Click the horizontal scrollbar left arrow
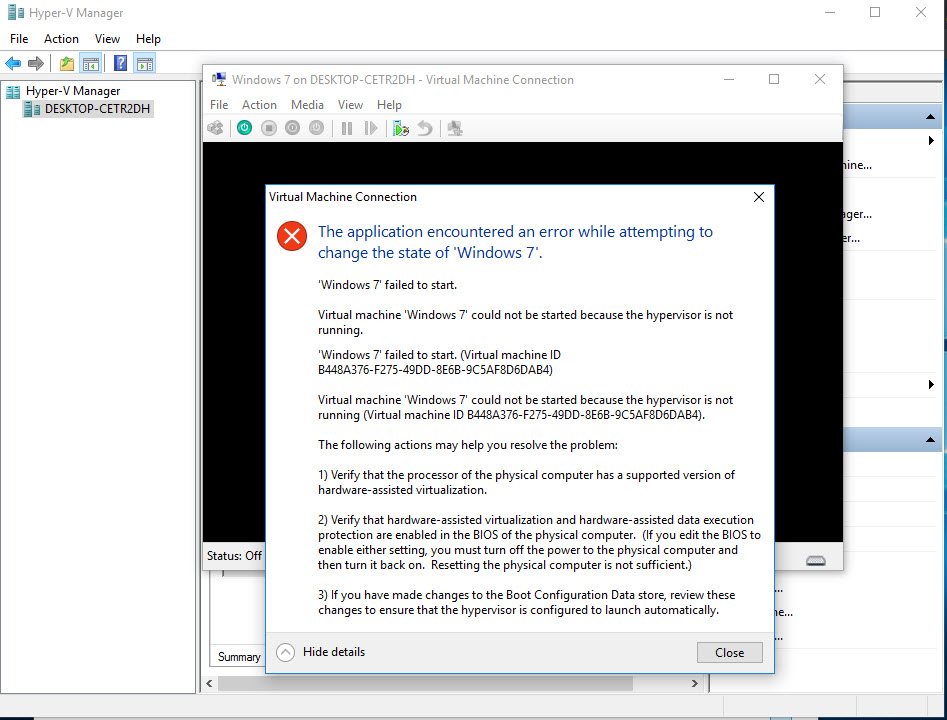The image size is (947, 720). pos(210,683)
